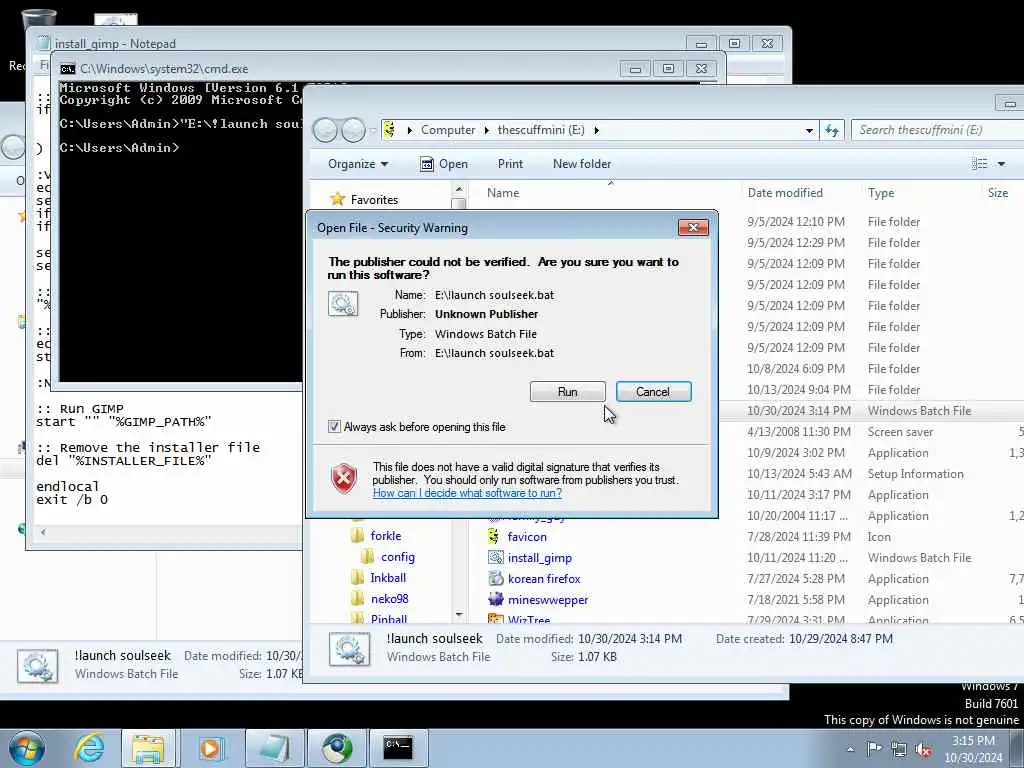The image size is (1024, 768).
Task: Click the install_gimp file icon
Action: click(x=496, y=558)
